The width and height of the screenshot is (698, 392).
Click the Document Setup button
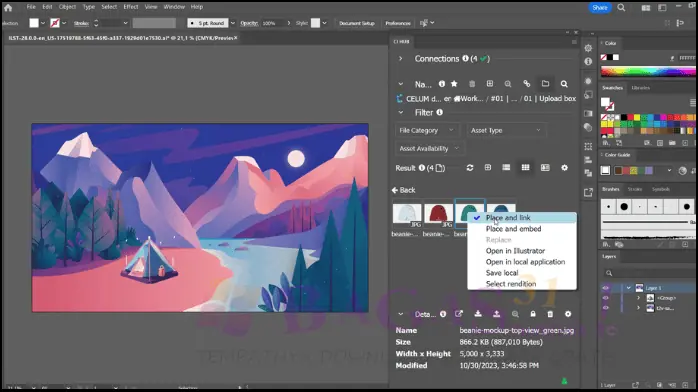coord(357,23)
